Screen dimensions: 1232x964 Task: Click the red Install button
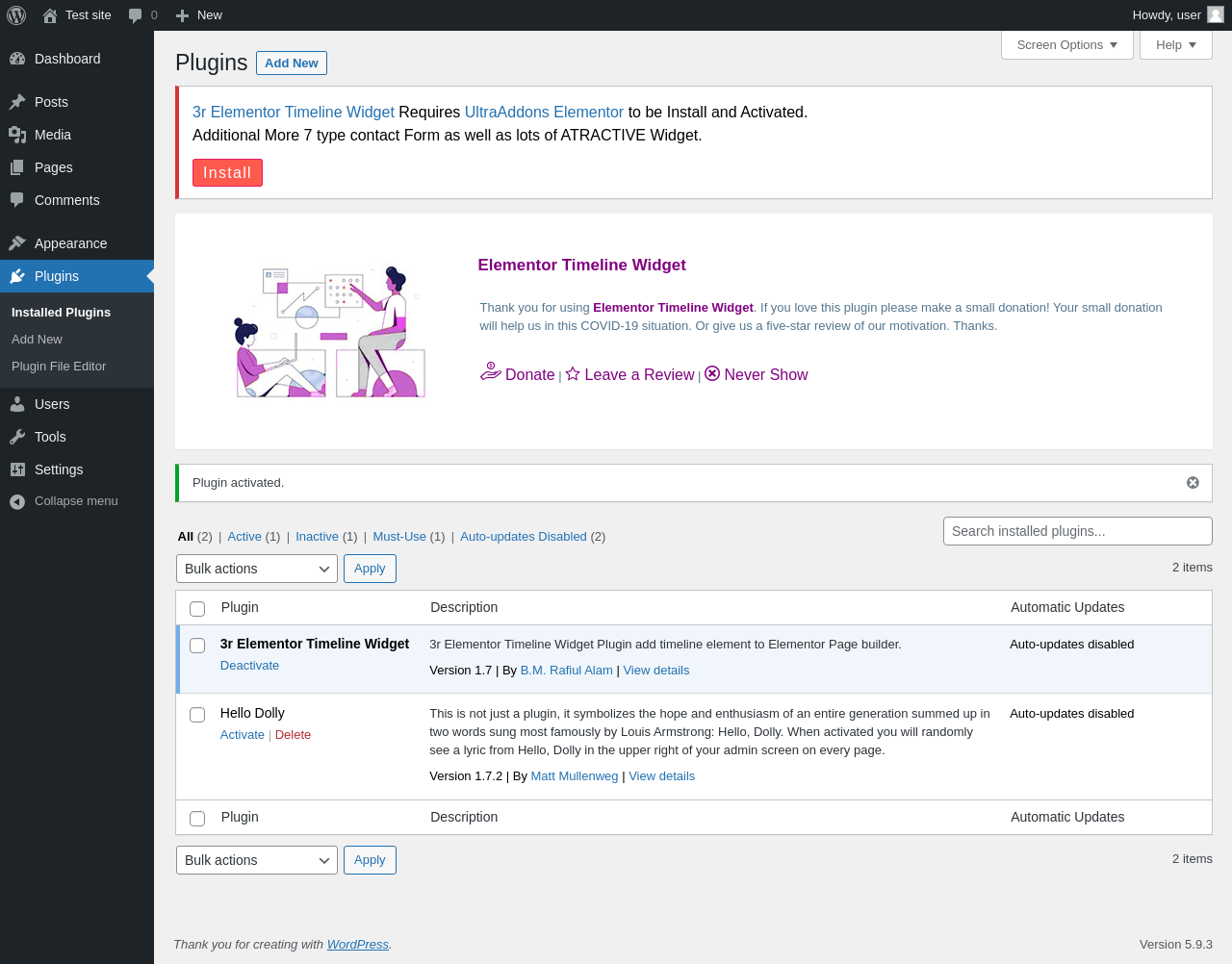point(227,172)
